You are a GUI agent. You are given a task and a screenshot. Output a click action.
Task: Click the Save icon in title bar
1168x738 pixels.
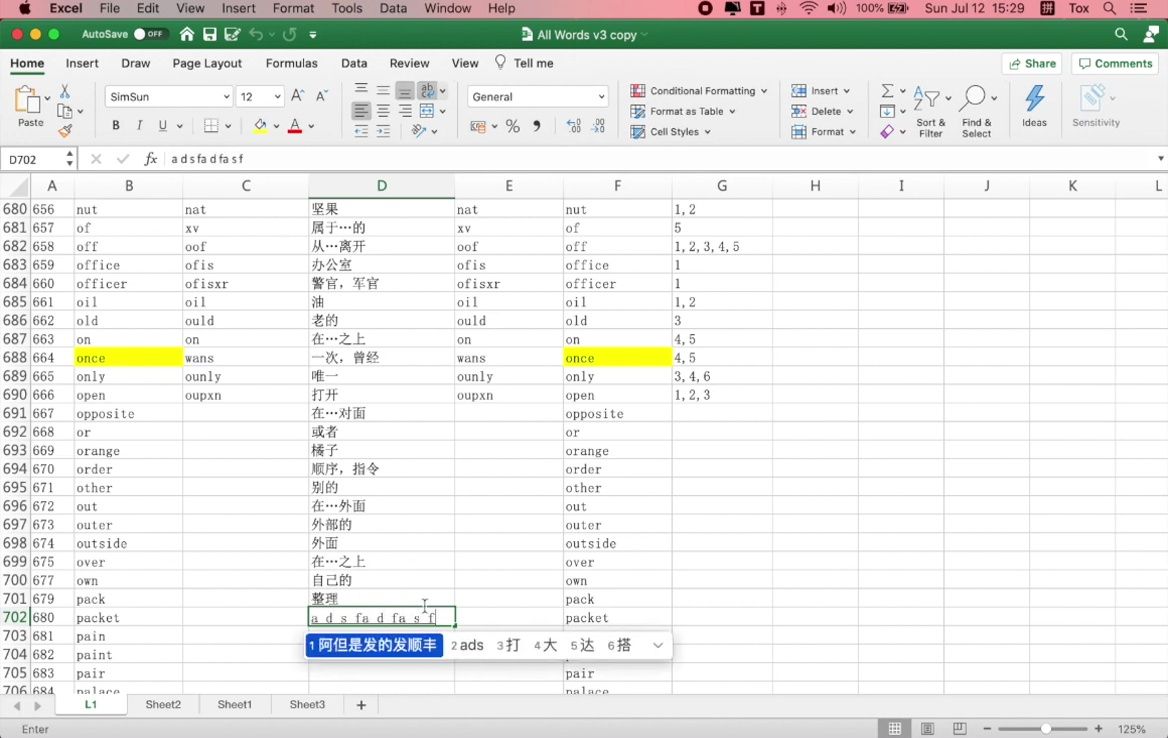click(209, 34)
